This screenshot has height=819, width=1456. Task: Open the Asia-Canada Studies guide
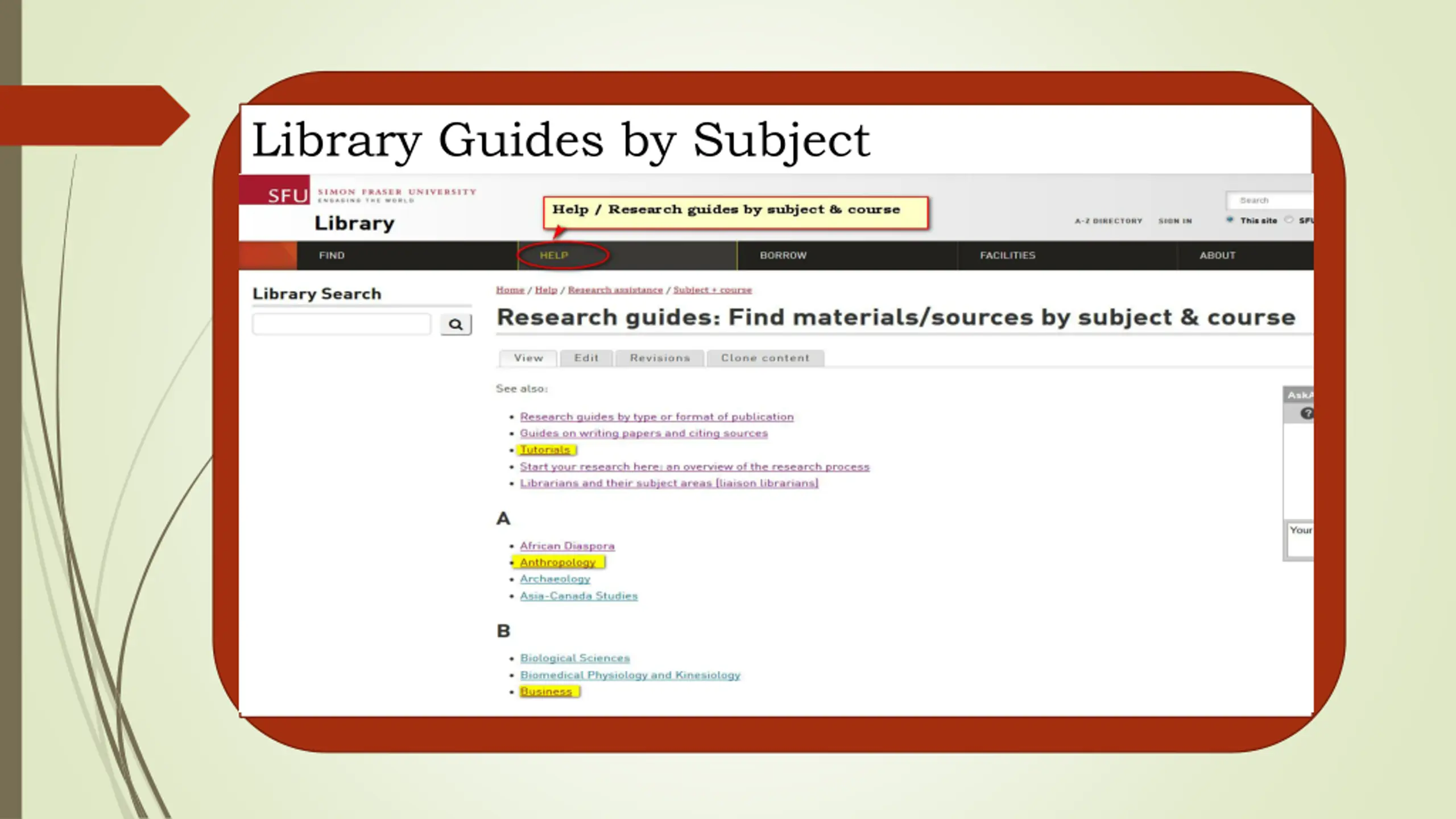(579, 595)
